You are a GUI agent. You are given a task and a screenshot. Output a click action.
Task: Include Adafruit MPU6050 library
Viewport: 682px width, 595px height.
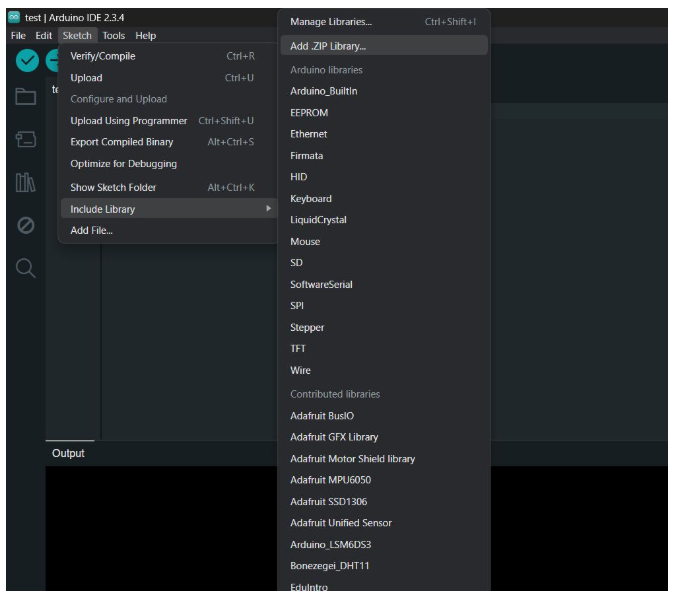coord(384,480)
